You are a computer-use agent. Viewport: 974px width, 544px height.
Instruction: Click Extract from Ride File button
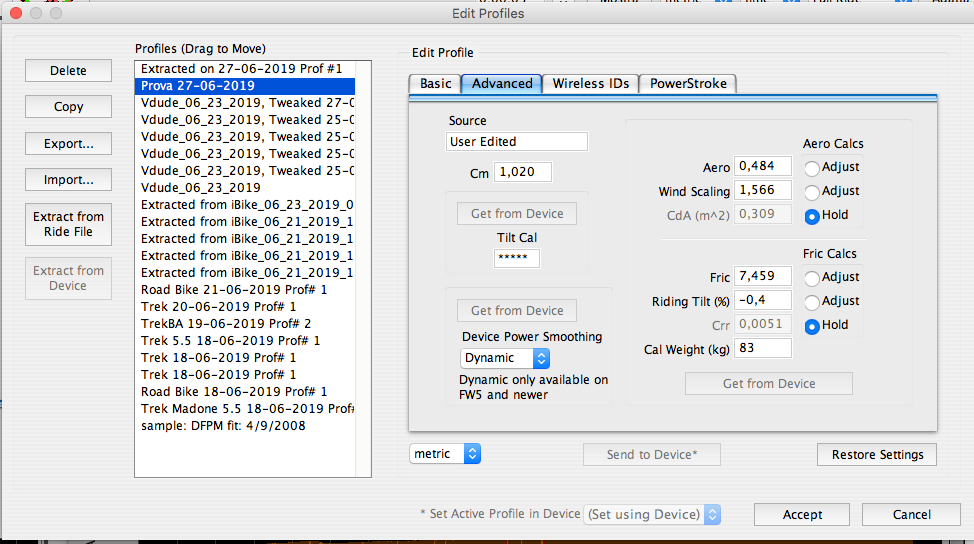coord(68,224)
